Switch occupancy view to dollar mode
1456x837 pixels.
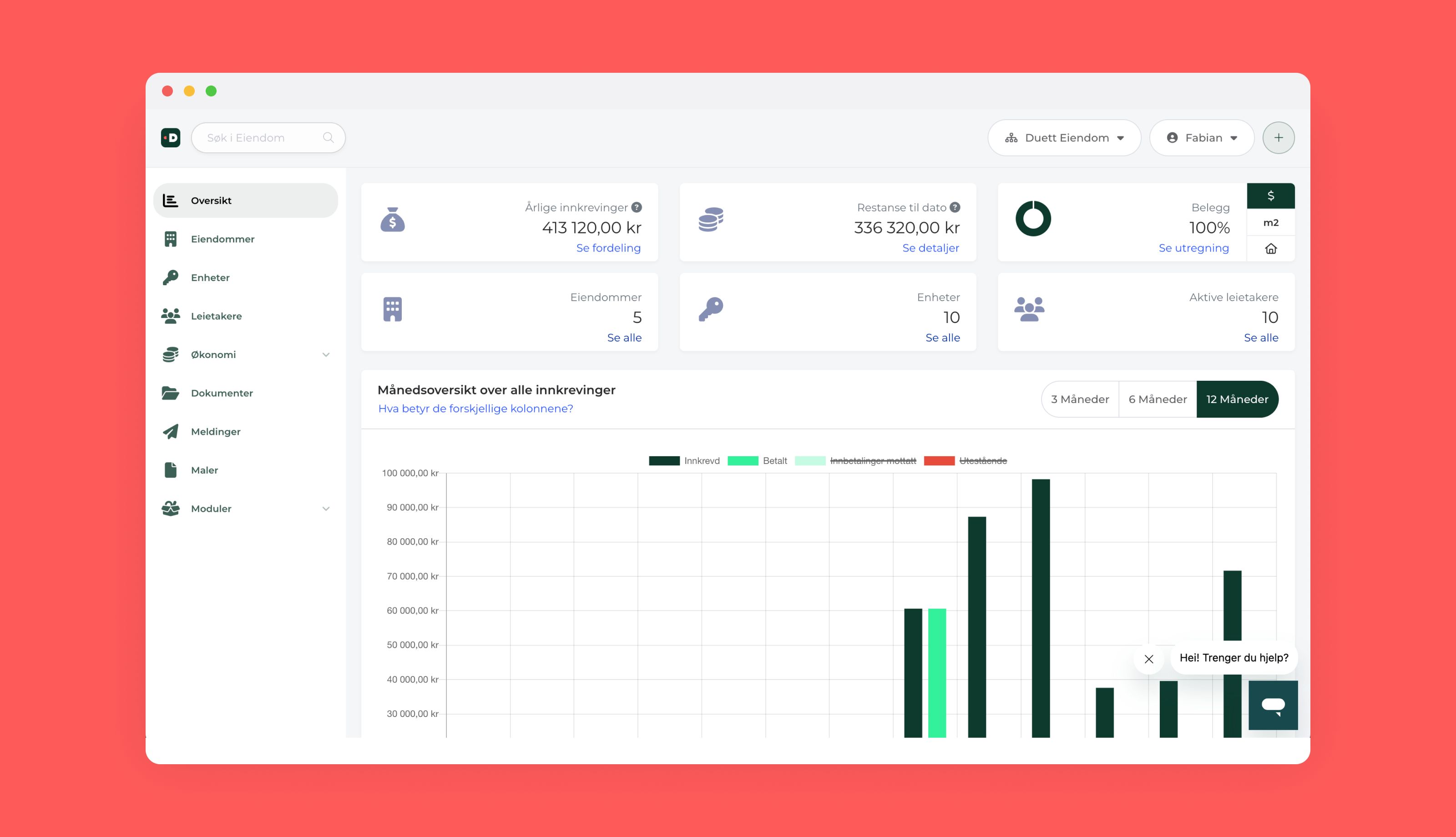pos(1270,196)
